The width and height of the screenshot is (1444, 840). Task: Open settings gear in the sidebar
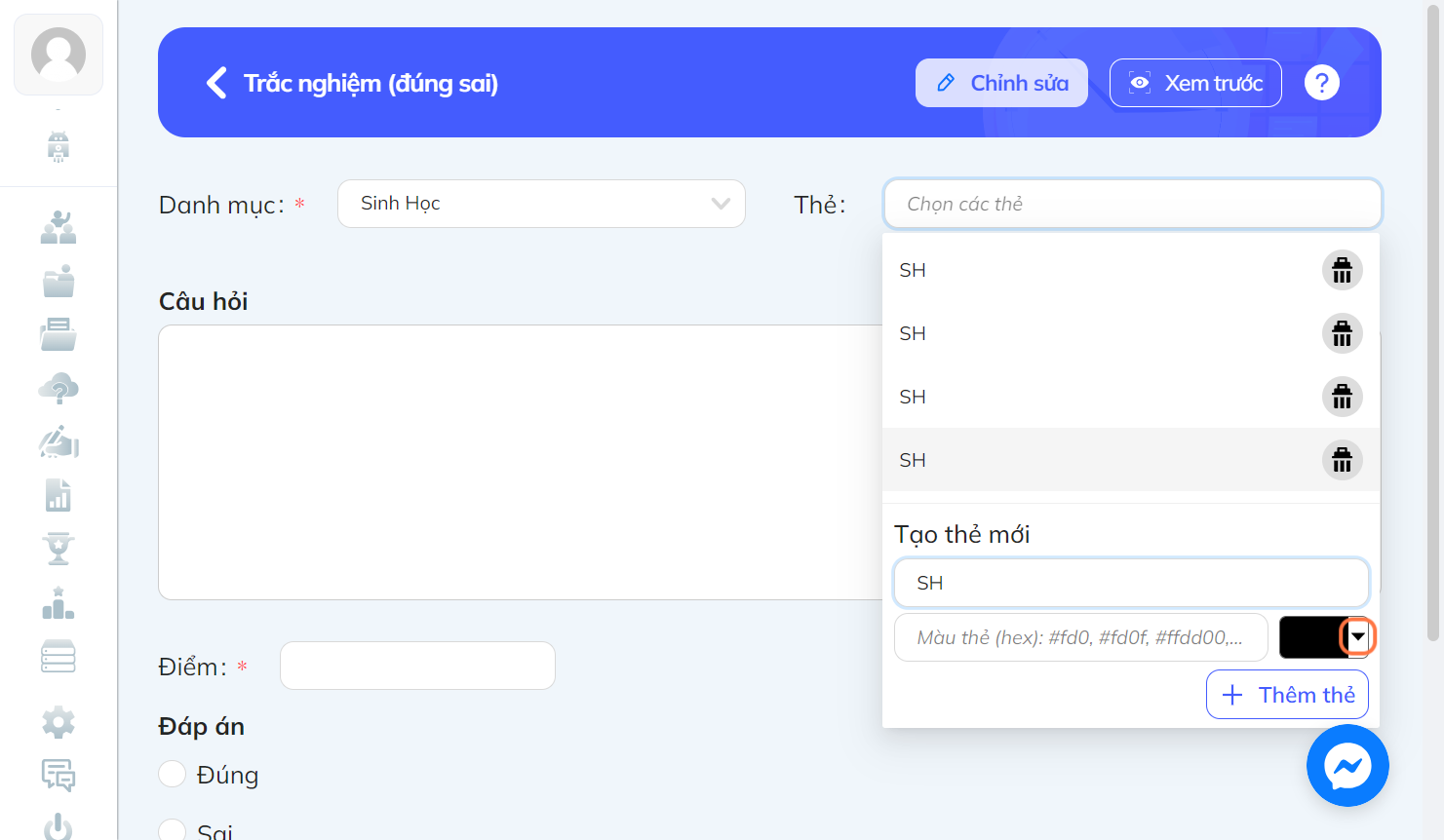(x=59, y=722)
